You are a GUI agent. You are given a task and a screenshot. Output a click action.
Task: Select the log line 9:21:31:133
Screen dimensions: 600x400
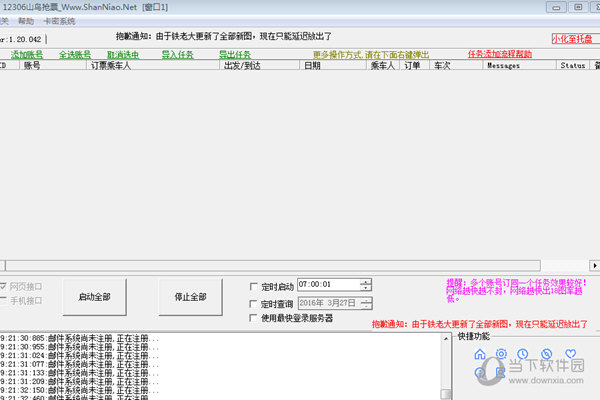point(79,373)
